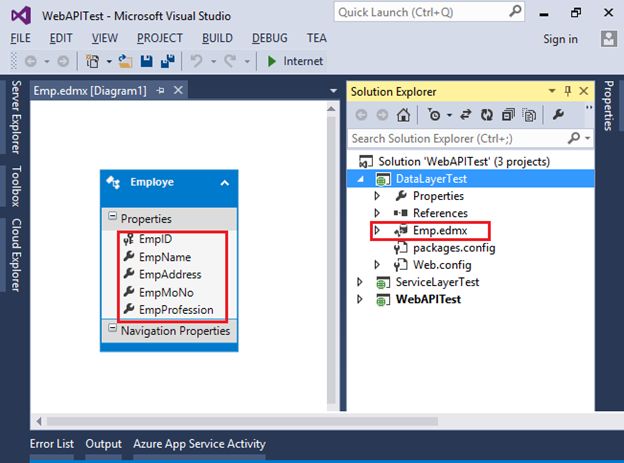This screenshot has width=624, height=463.
Task: Click the Visual Studio logo icon
Action: pyautogui.click(x=21, y=16)
